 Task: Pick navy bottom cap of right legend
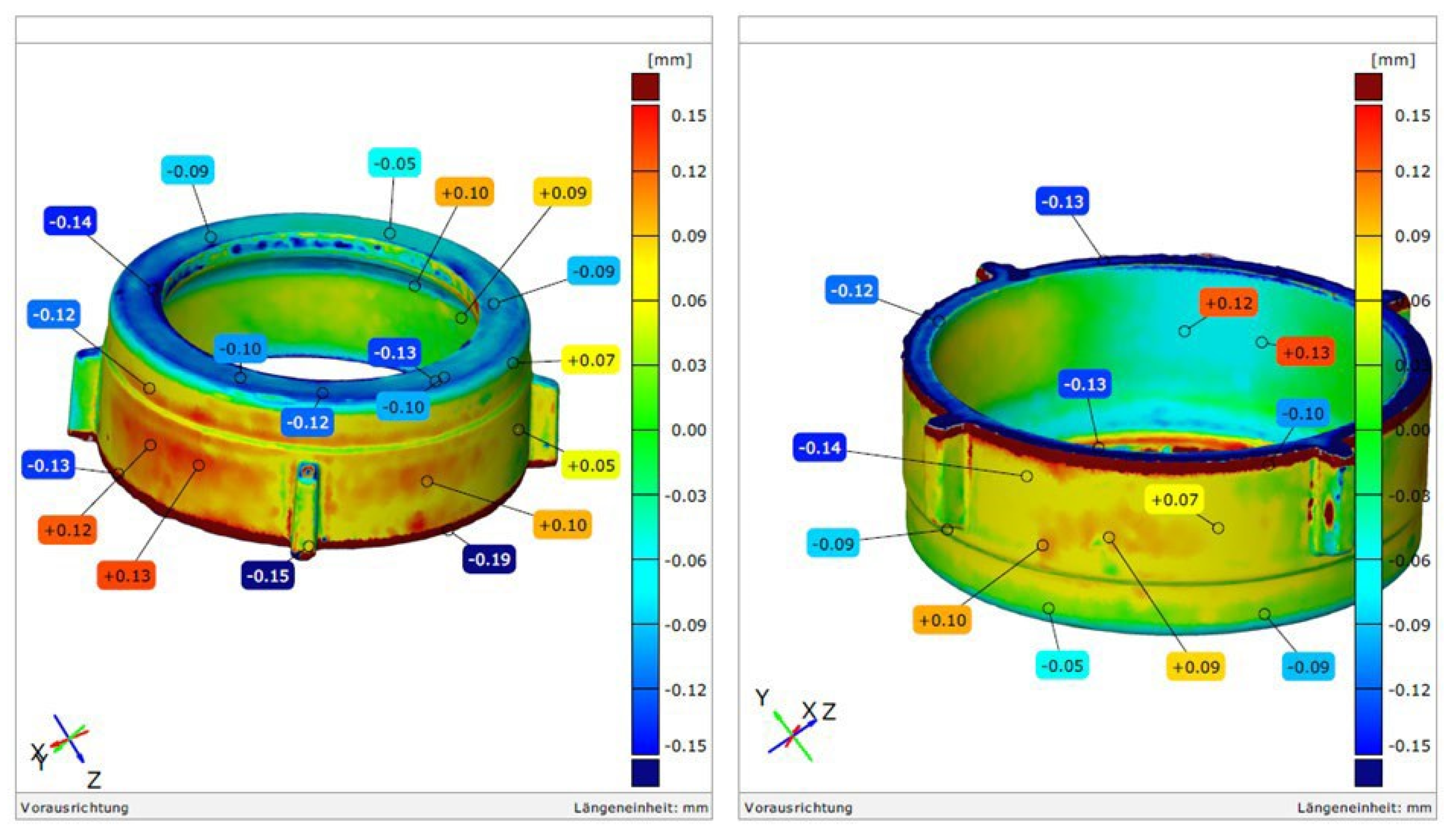click(1368, 772)
